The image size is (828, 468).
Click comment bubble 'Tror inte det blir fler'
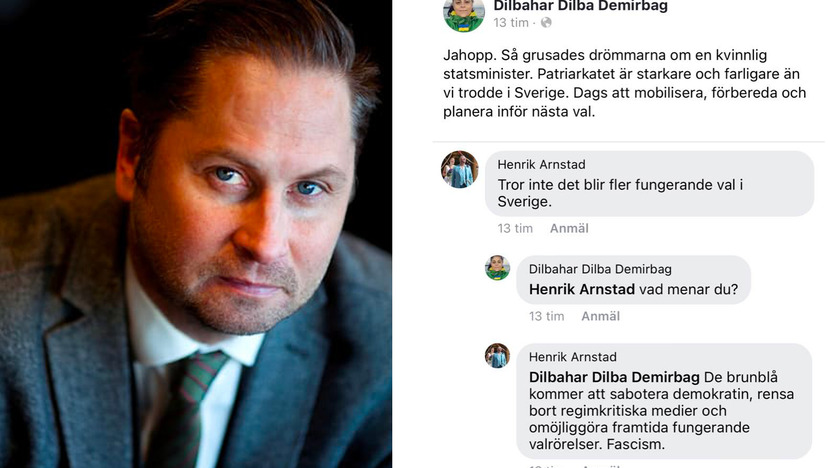650,184
